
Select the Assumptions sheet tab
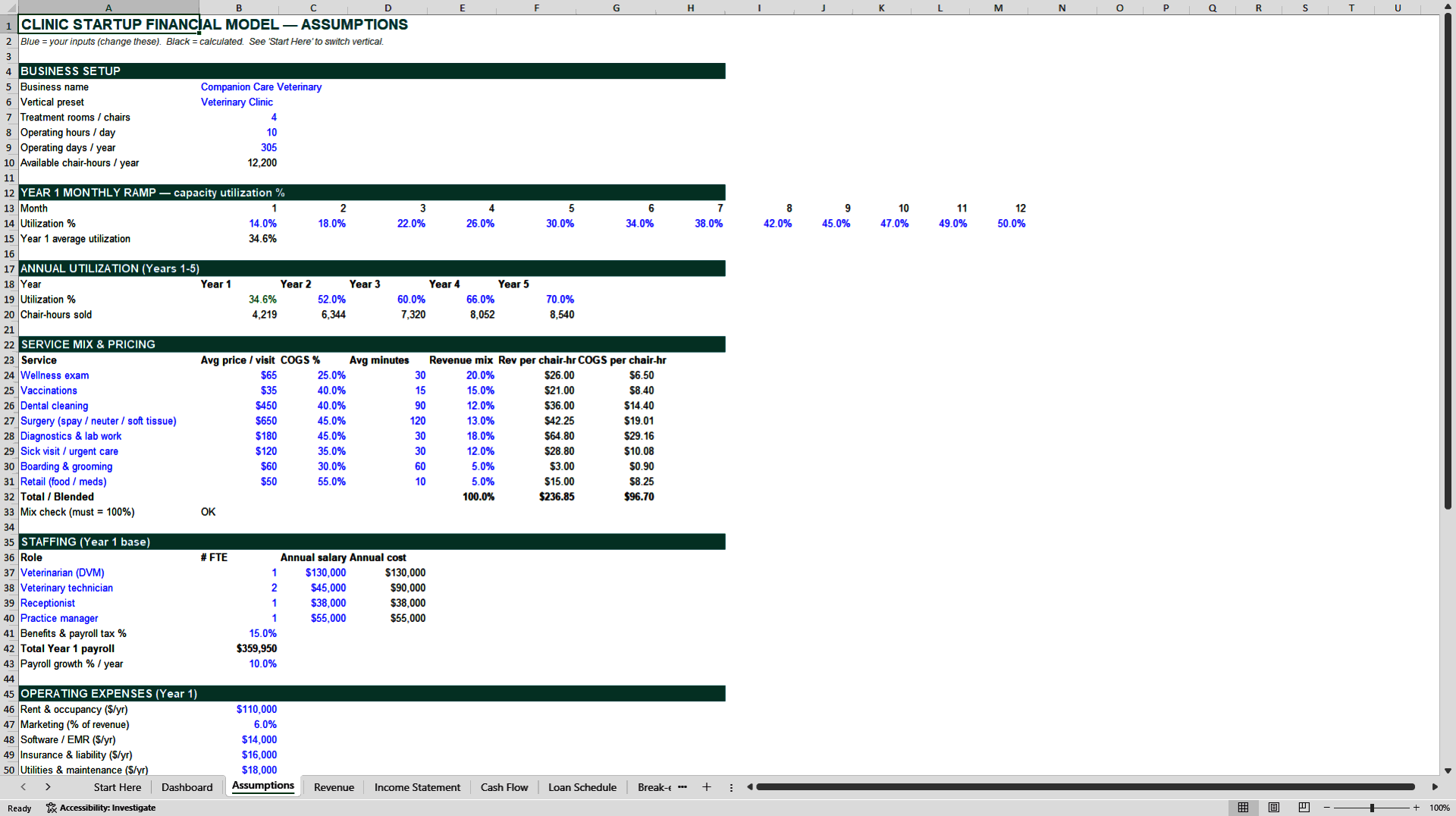pos(263,786)
